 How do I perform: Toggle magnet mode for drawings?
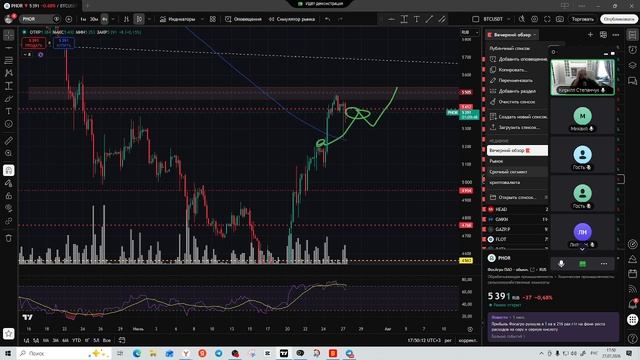(x=9, y=170)
